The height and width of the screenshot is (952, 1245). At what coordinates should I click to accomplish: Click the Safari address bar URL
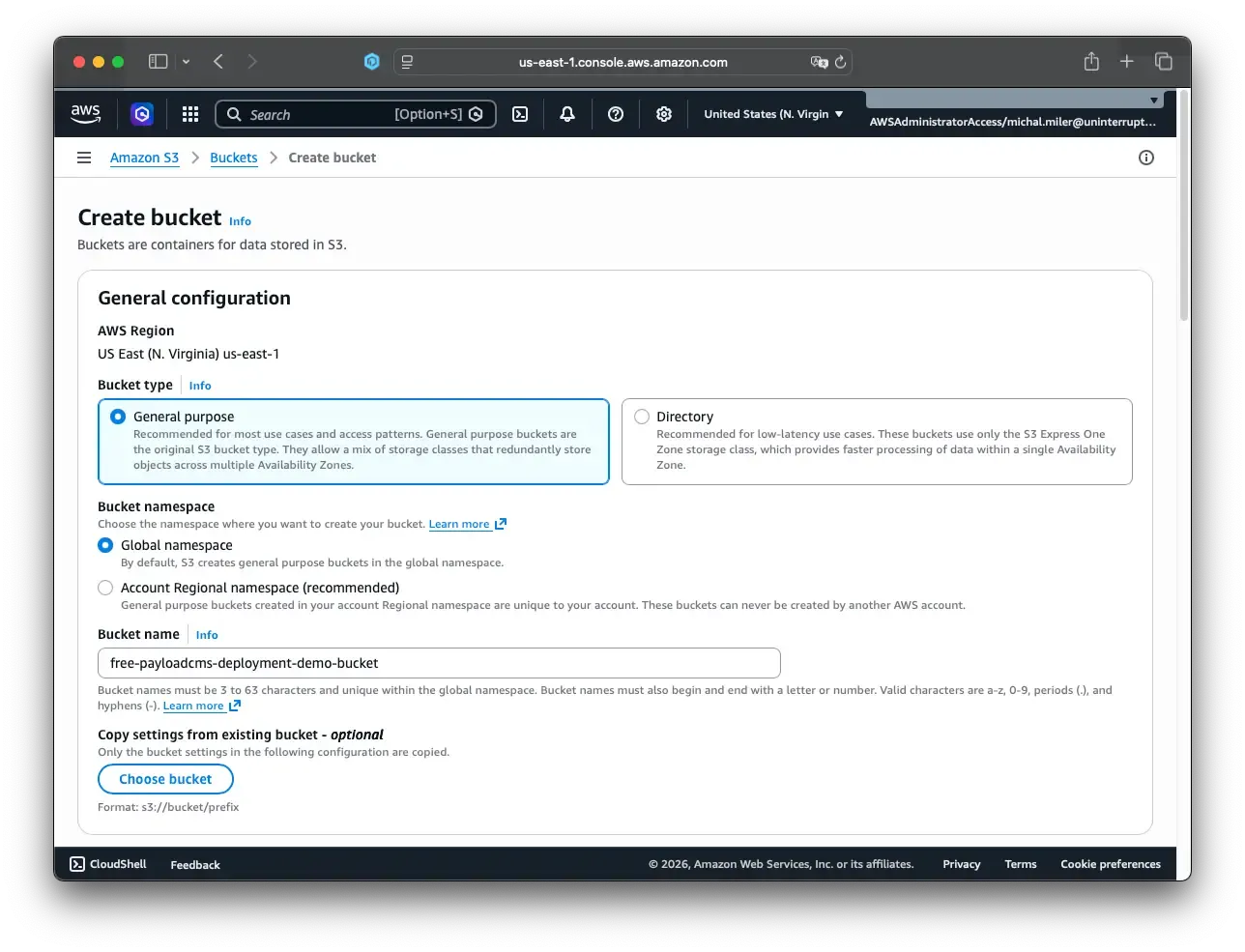[x=623, y=62]
